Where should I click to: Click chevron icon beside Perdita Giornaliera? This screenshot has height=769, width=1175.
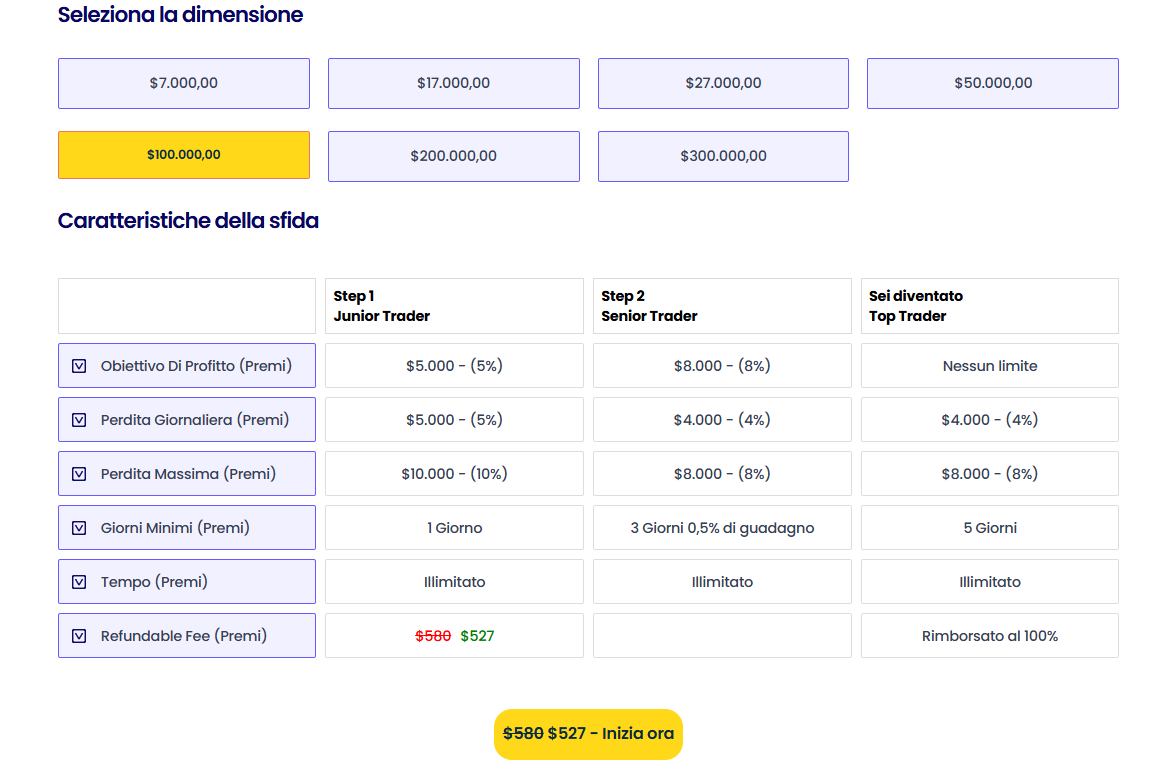click(x=79, y=420)
